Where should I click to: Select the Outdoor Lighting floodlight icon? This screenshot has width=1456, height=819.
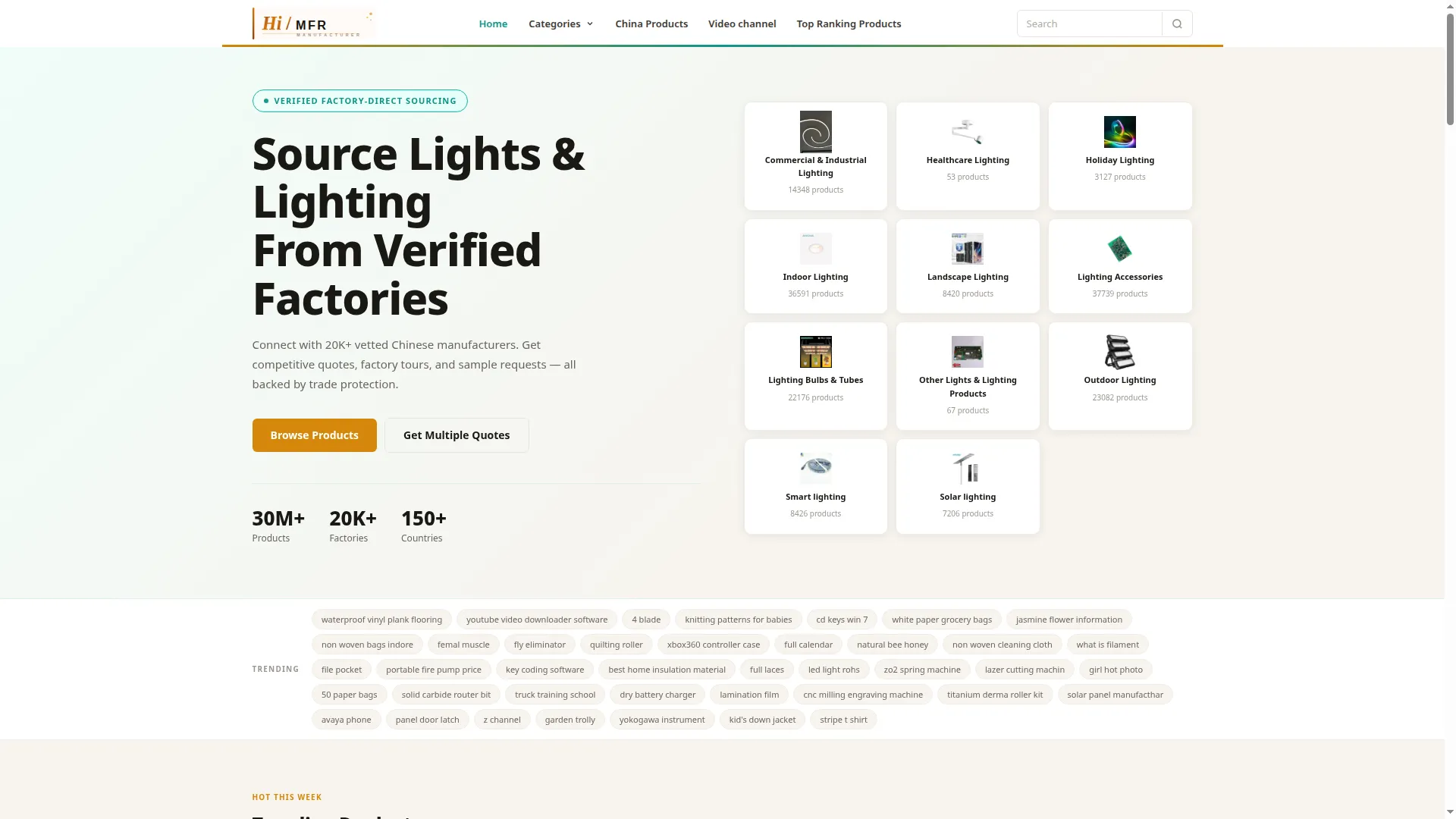[1119, 352]
